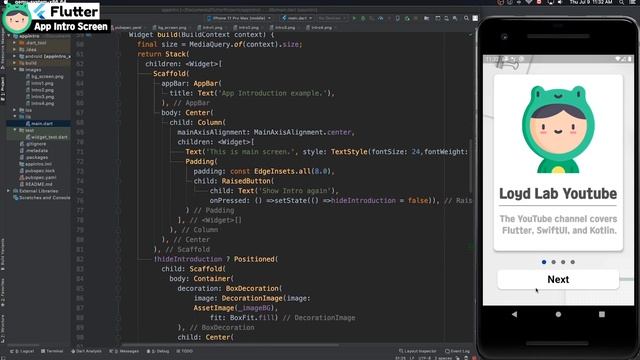Screen dimensions: 640x360
Task: Expand the android folder in the project tree
Action: pyautogui.click(x=15, y=56)
